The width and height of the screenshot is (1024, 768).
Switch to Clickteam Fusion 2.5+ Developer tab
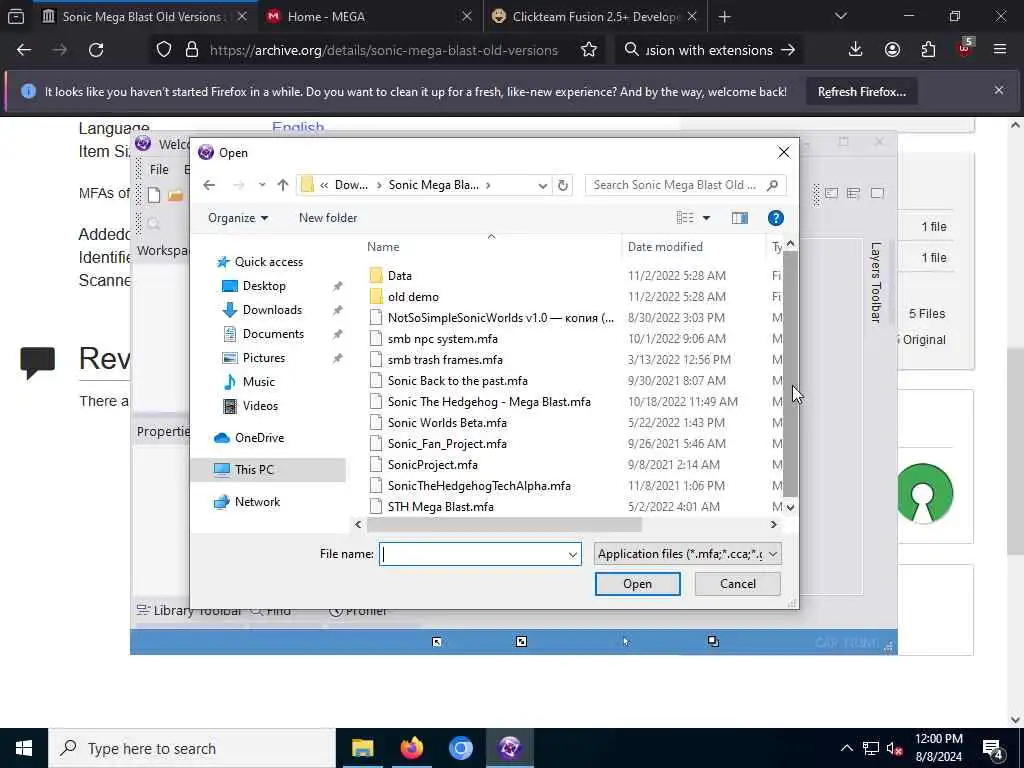pos(593,17)
